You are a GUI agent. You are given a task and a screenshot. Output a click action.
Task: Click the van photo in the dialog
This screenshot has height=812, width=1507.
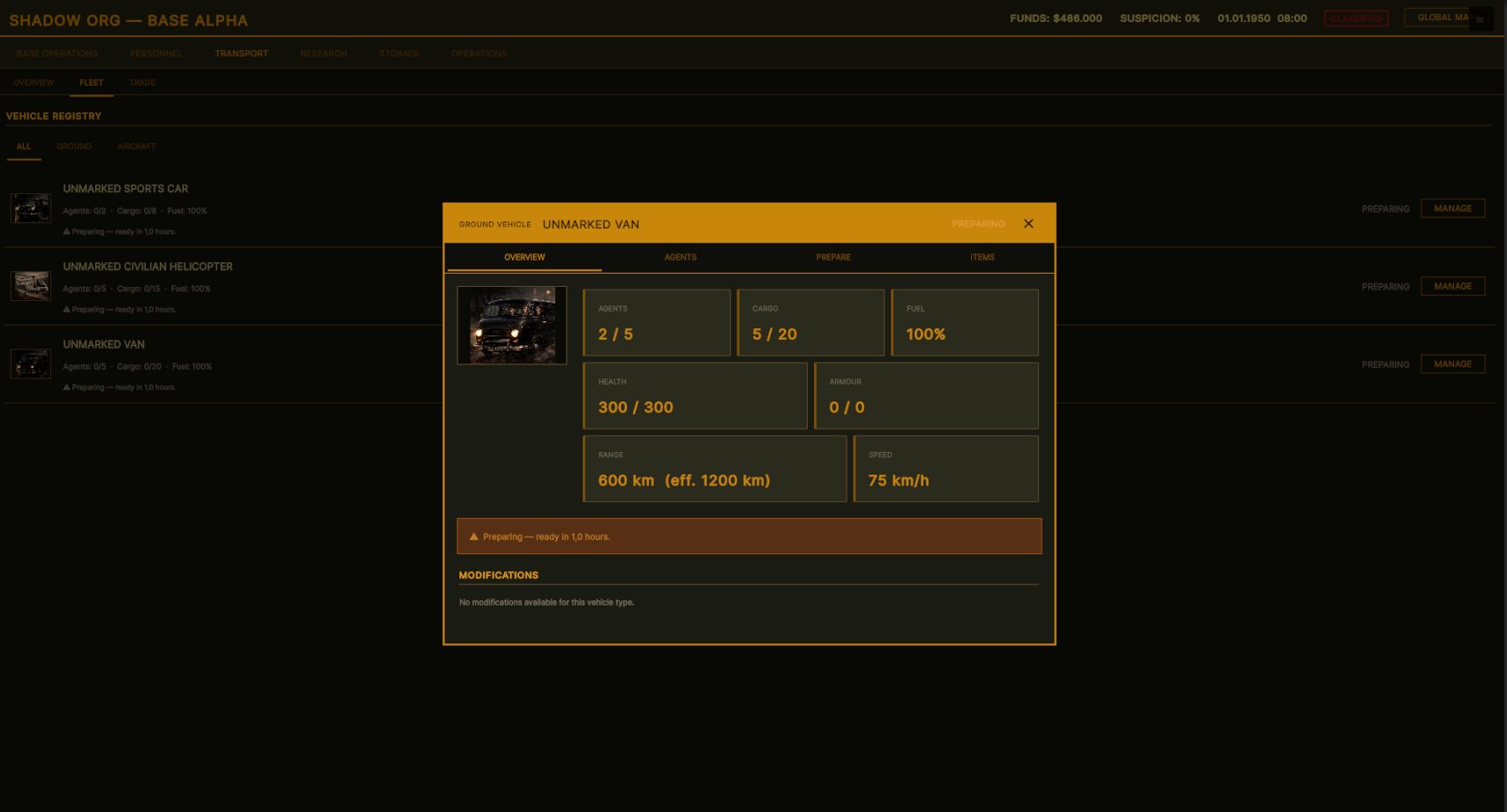click(x=512, y=326)
